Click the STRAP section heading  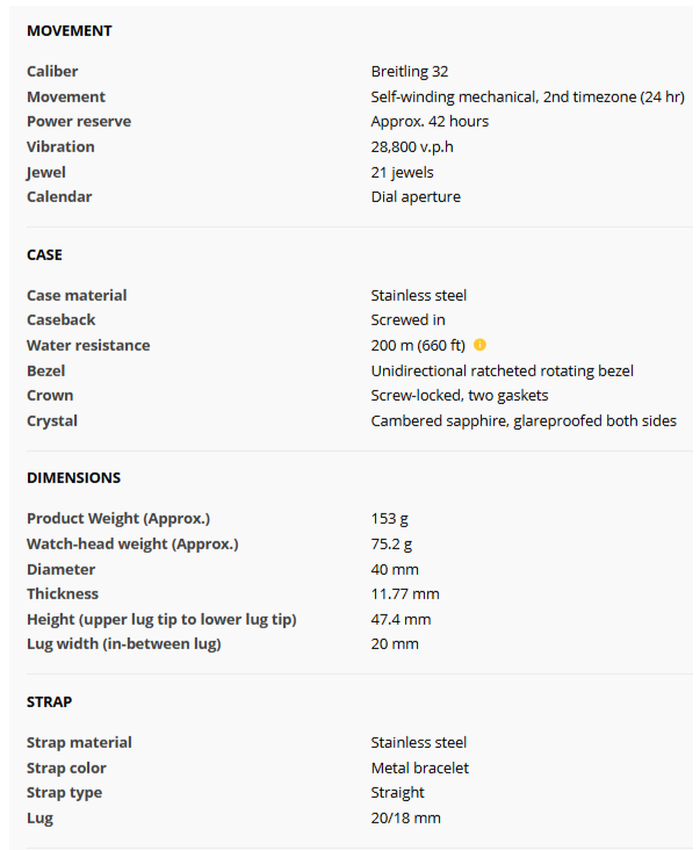pyautogui.click(x=49, y=702)
